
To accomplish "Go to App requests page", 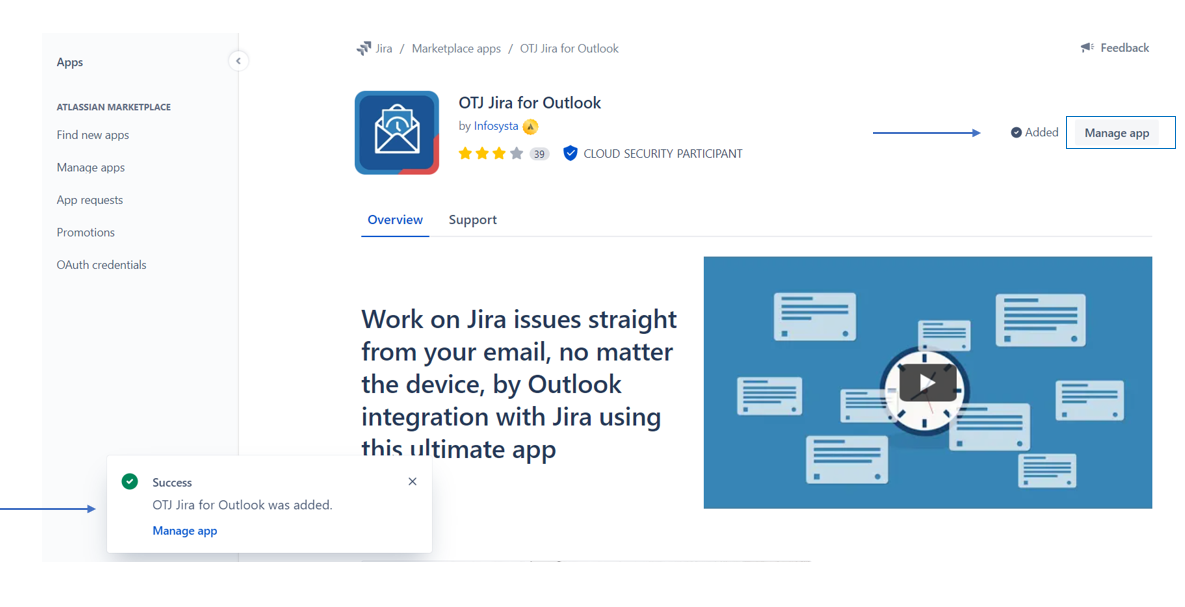I will point(90,200).
